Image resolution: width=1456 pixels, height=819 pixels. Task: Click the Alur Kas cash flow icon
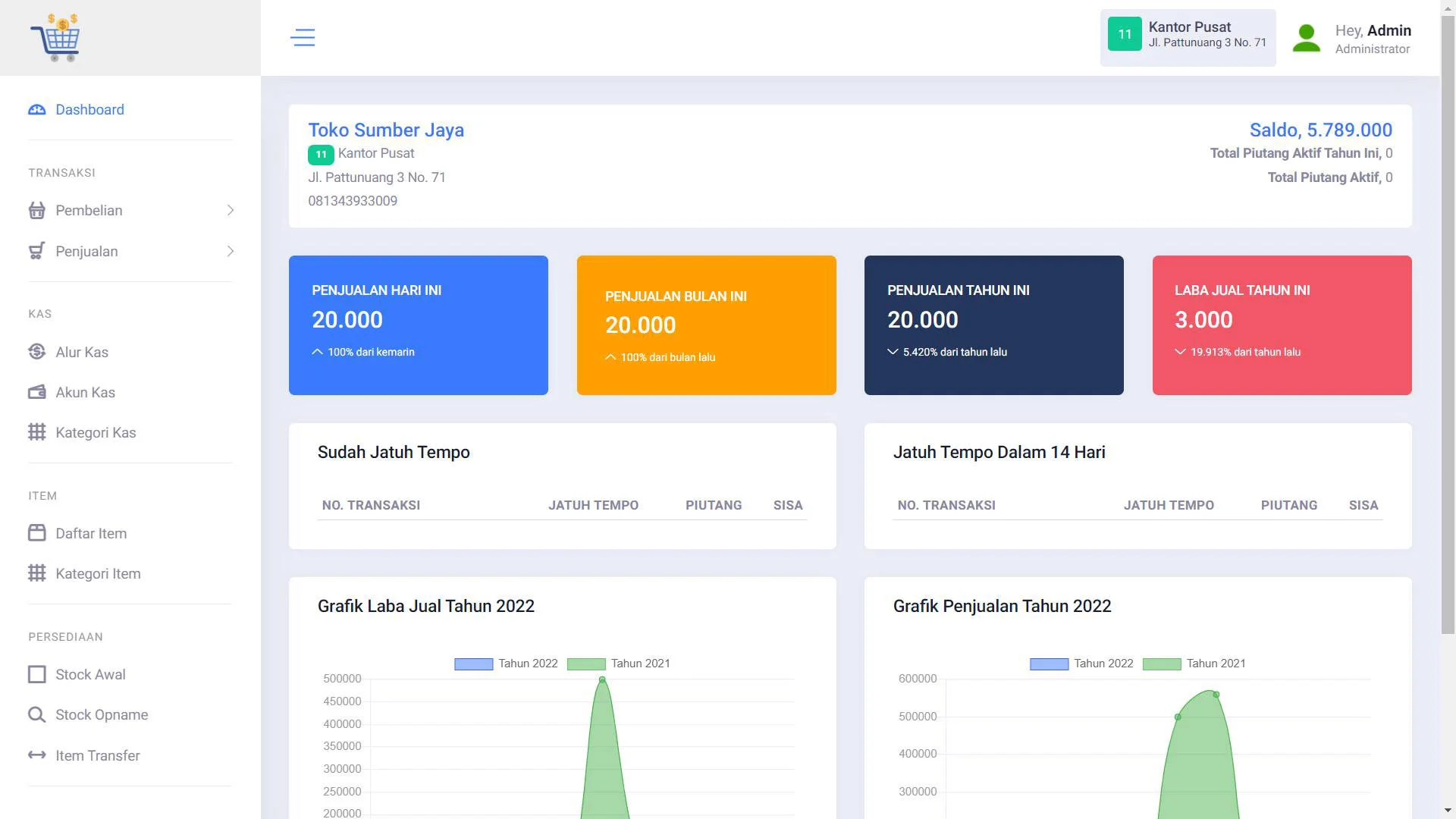(x=37, y=351)
